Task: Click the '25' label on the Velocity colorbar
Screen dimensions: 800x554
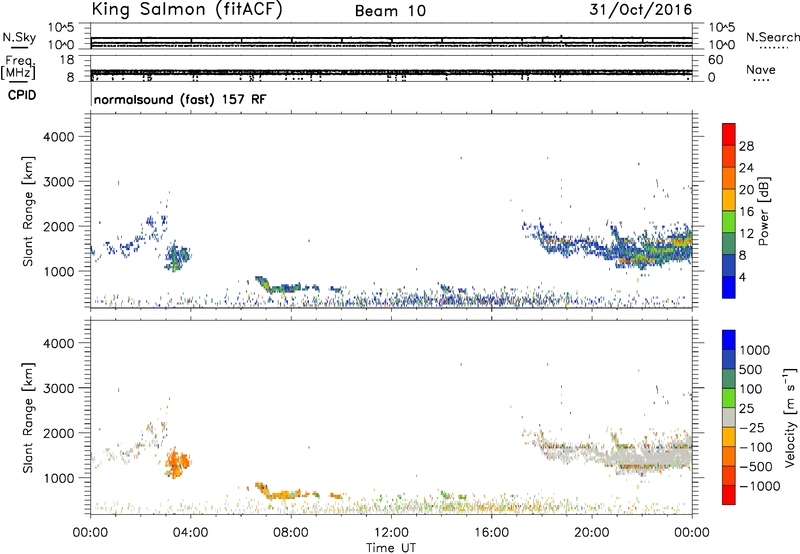Action: (x=746, y=409)
